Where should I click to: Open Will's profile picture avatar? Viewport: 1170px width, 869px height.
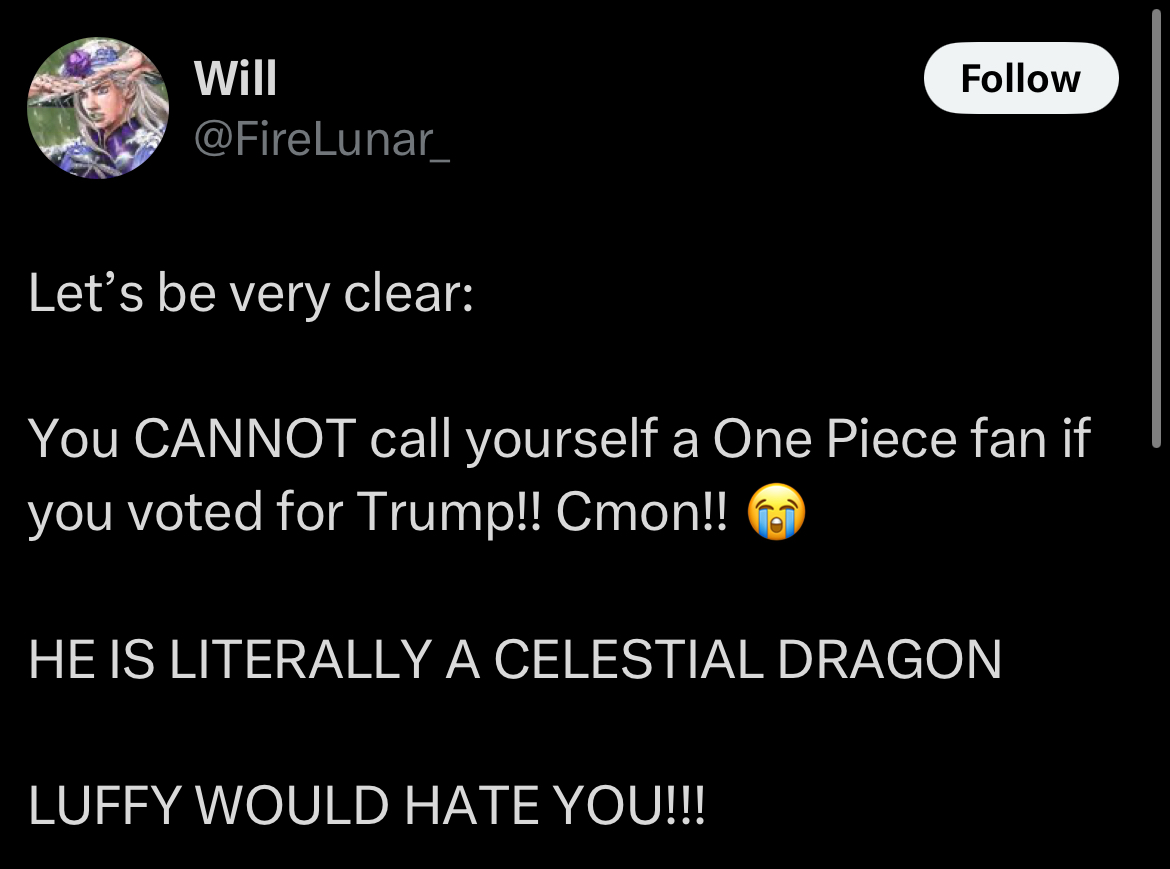tap(98, 108)
